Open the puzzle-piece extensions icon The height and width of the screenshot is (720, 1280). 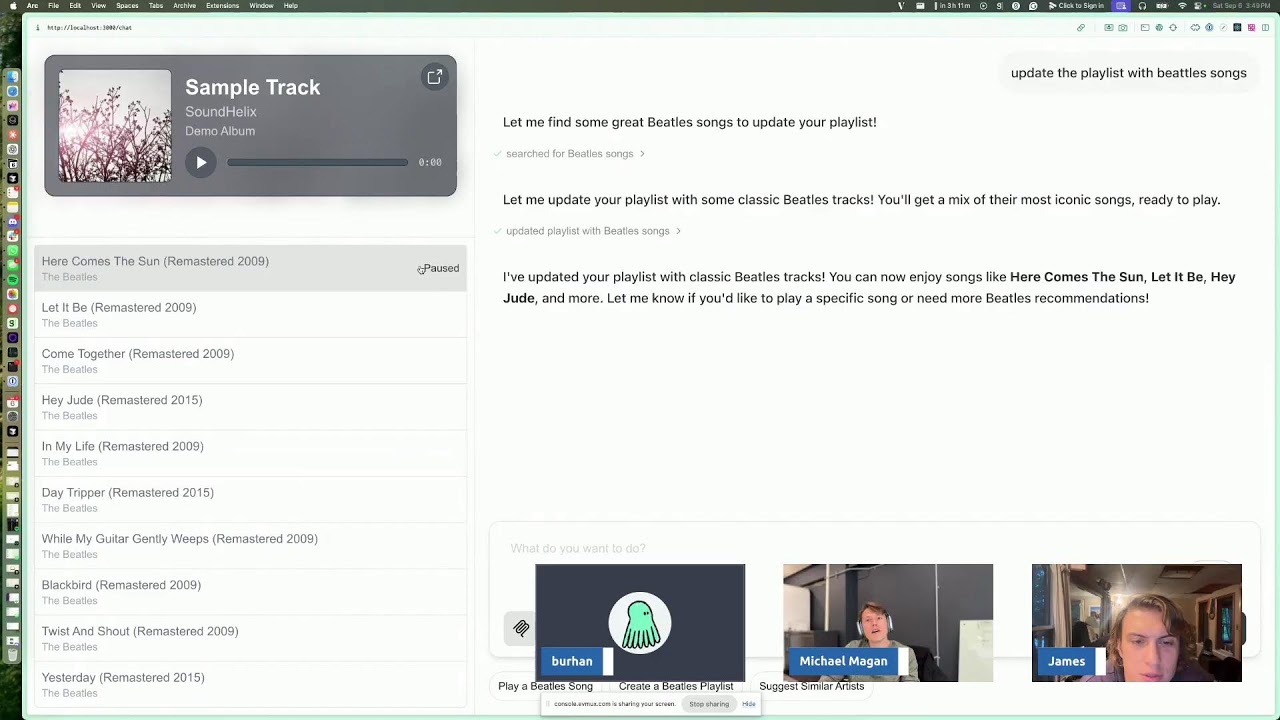(1195, 28)
